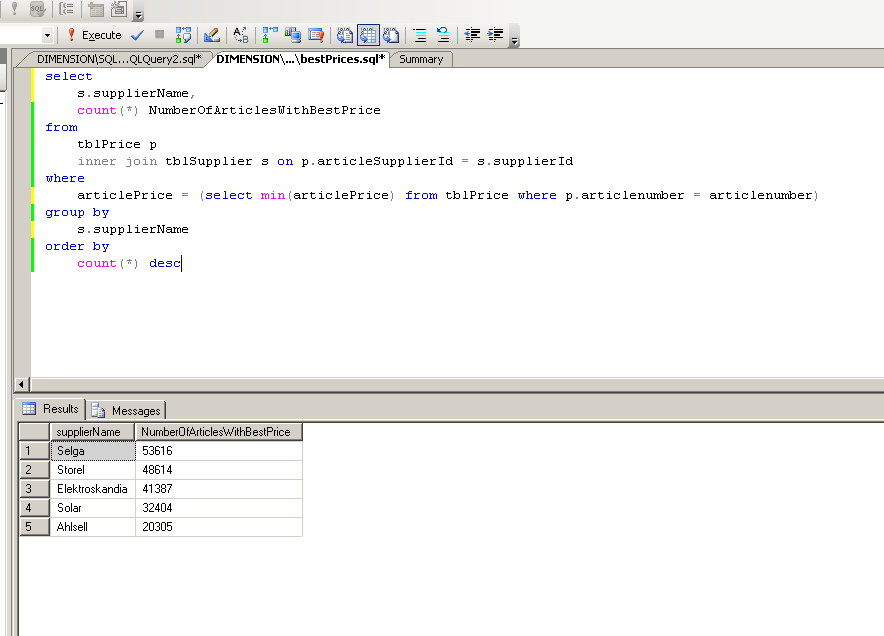The width and height of the screenshot is (884, 636).
Task: Select the 53616 value cell
Action: tap(219, 451)
